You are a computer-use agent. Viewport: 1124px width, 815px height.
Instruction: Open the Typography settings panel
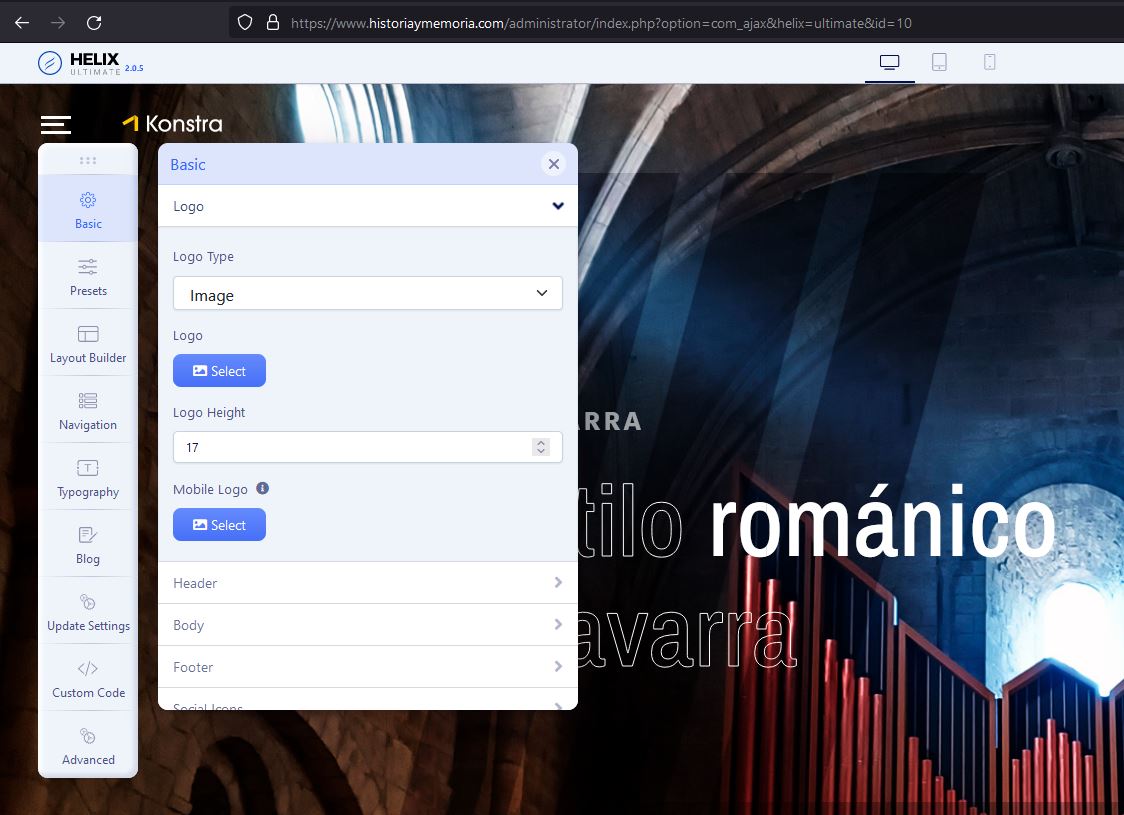[x=88, y=477]
